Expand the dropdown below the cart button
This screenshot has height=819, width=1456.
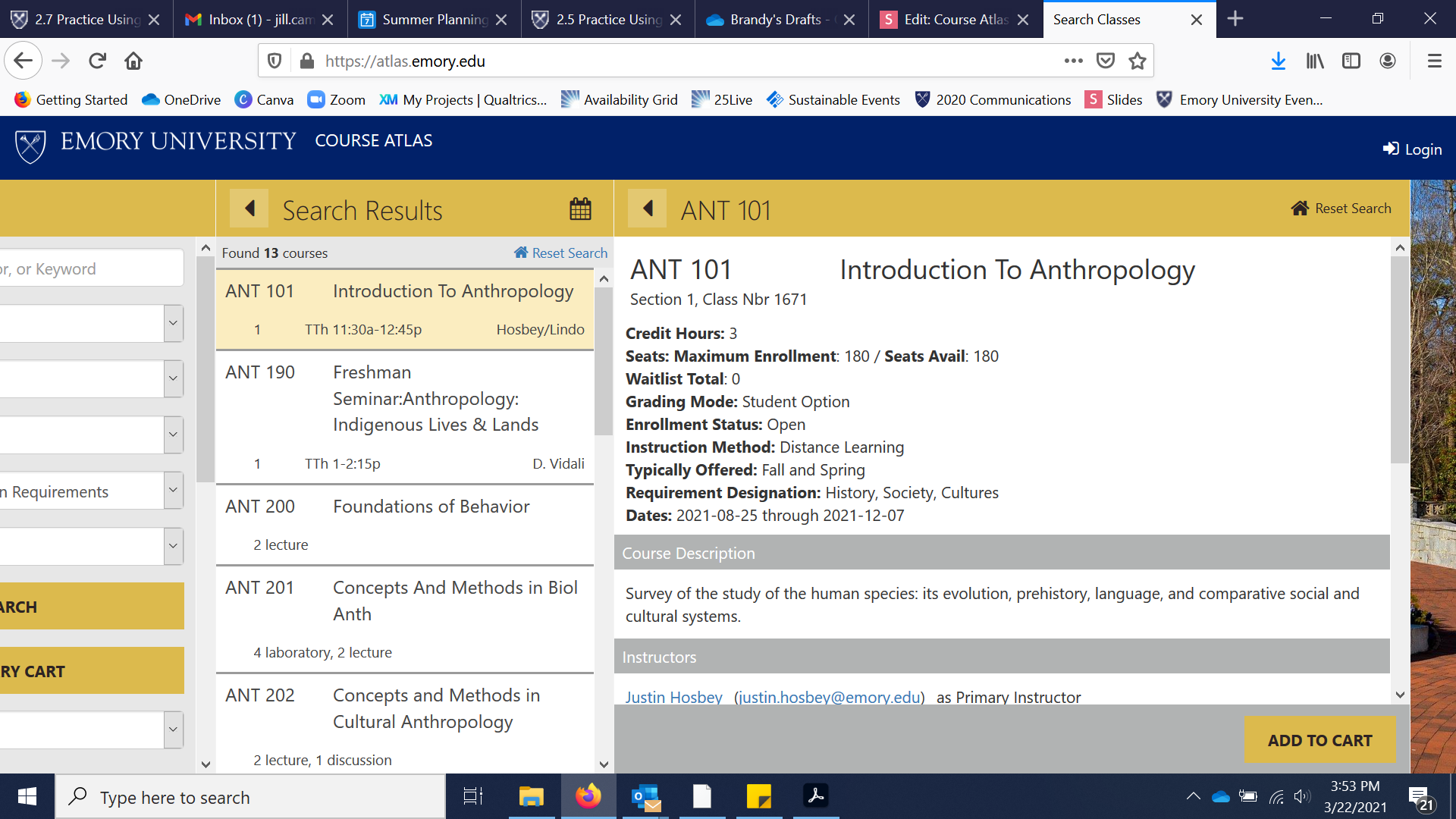(173, 730)
